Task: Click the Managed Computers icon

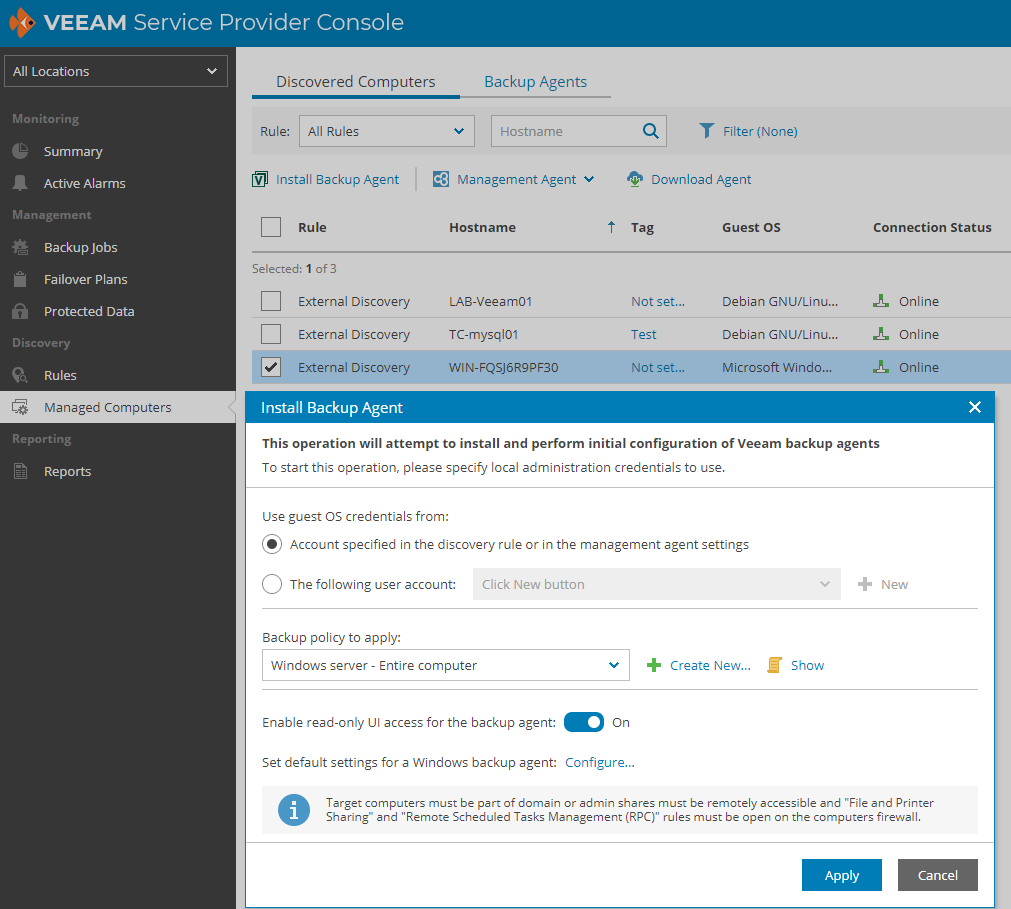Action: pyautogui.click(x=20, y=407)
